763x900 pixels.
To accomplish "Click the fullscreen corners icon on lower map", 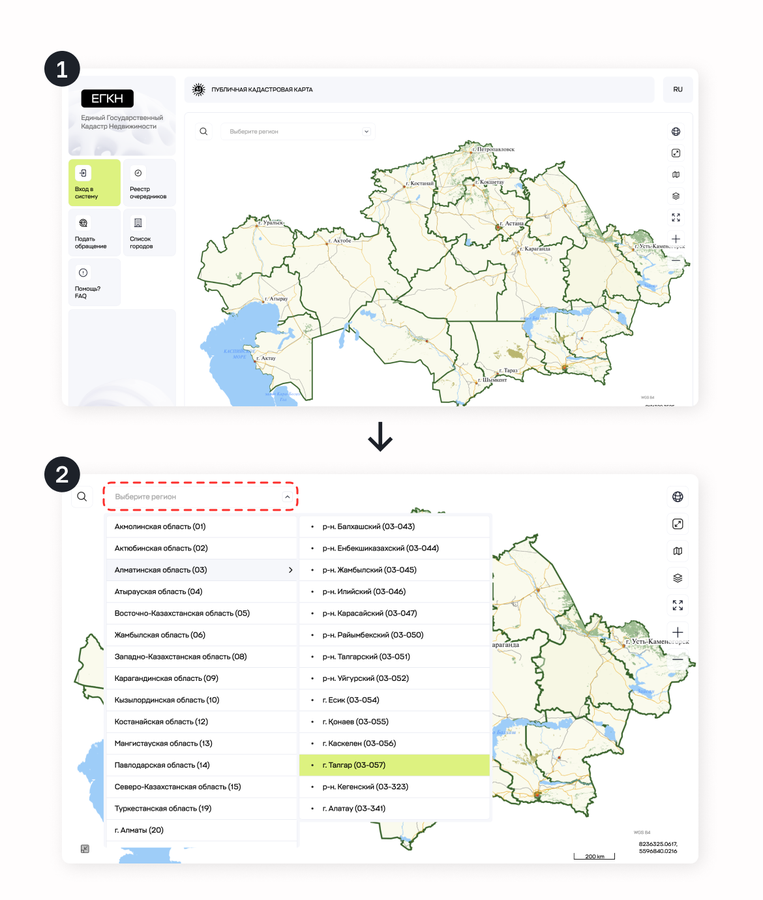I will tap(677, 605).
